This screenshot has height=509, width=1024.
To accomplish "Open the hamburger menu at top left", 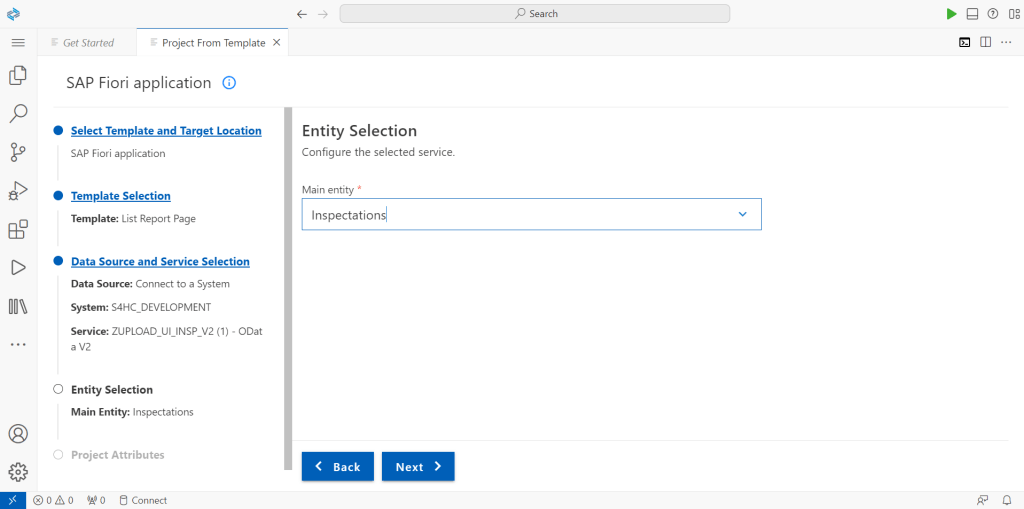I will (x=17, y=42).
